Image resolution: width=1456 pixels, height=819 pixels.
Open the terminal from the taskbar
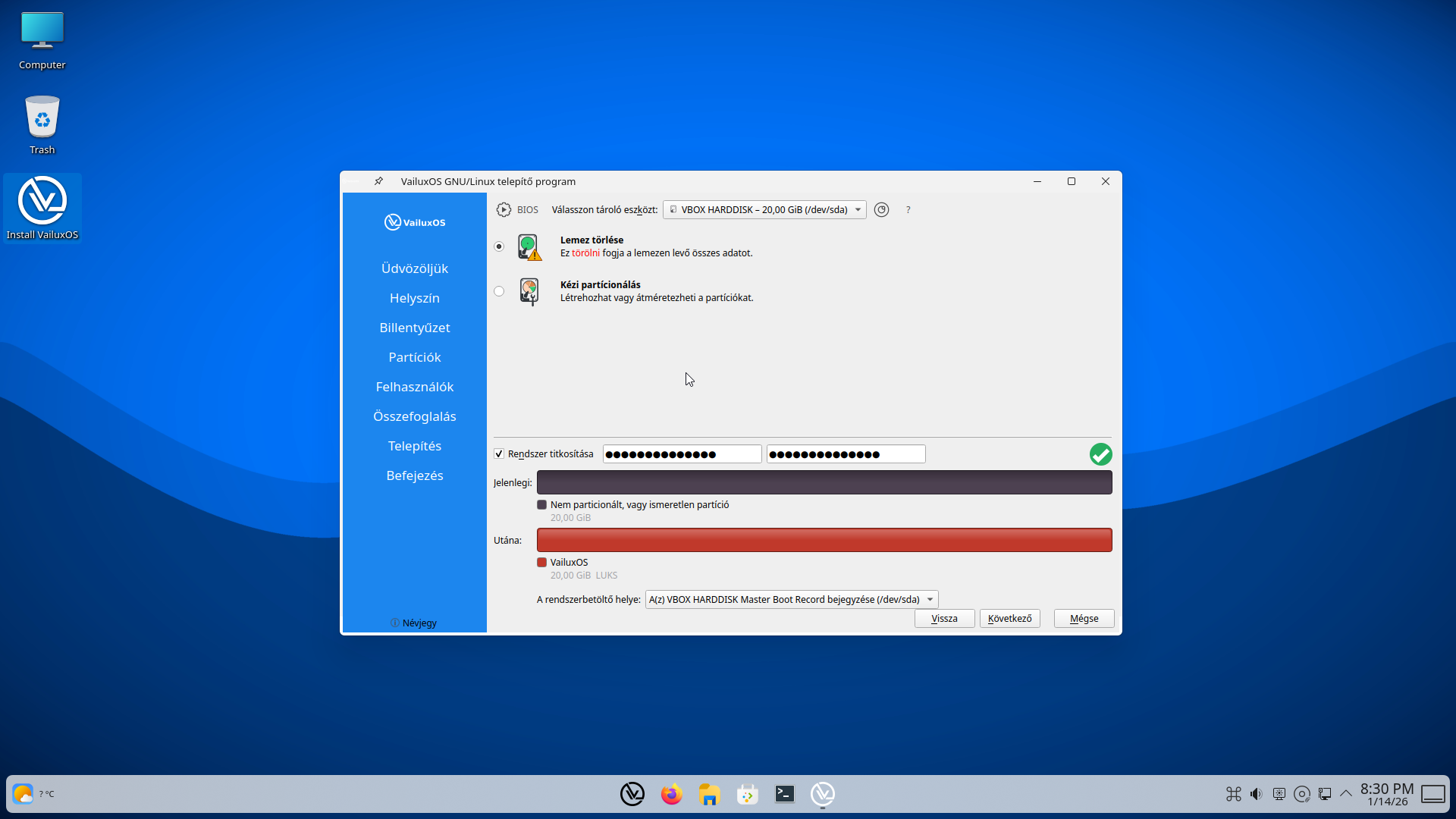(785, 794)
